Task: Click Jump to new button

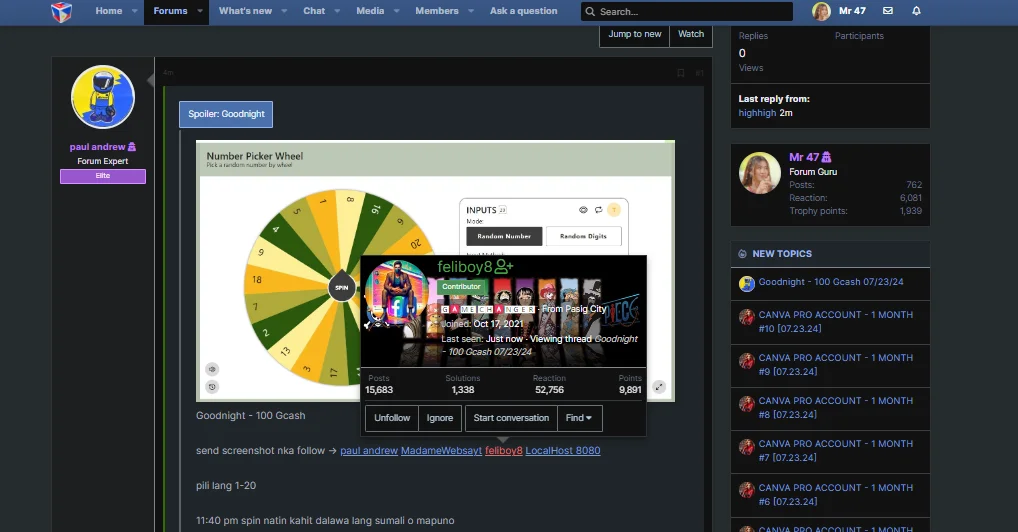Action: tap(635, 34)
